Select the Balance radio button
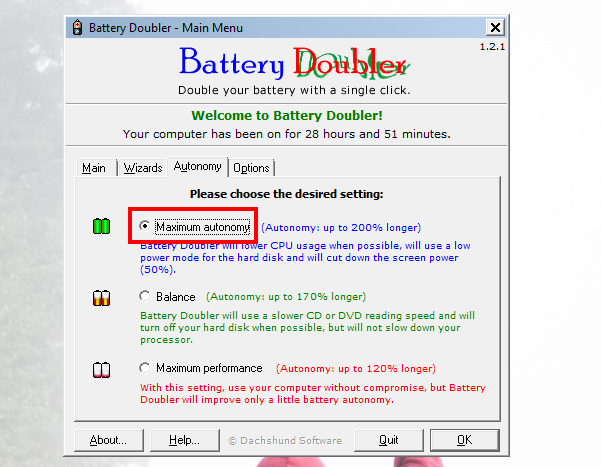This screenshot has width=601, height=467. coord(145,296)
